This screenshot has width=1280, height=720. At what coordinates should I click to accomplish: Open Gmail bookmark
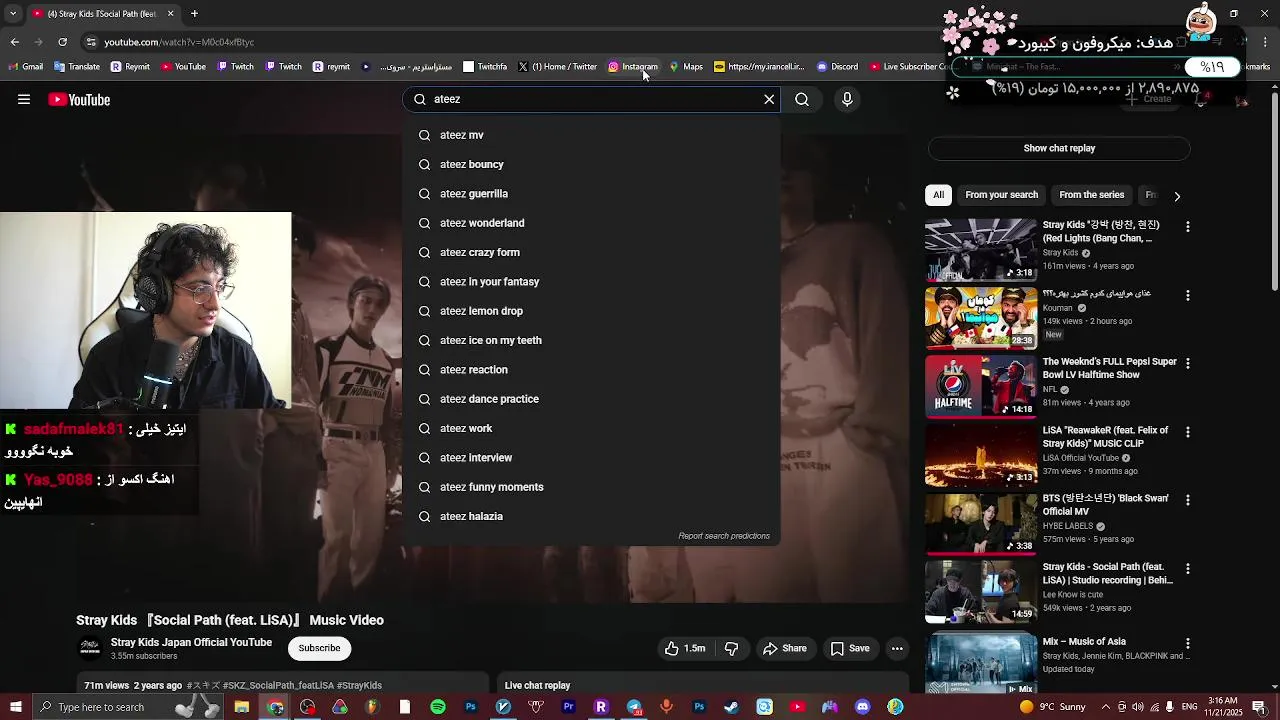[26, 67]
